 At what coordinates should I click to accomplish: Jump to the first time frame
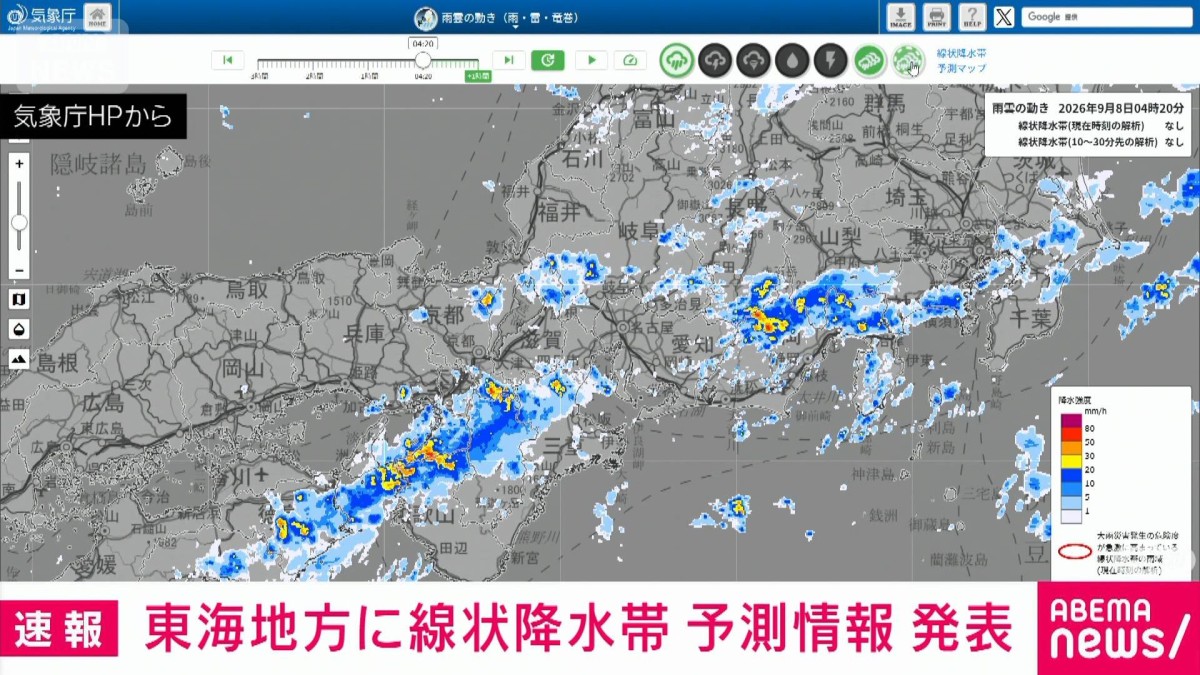tap(227, 60)
